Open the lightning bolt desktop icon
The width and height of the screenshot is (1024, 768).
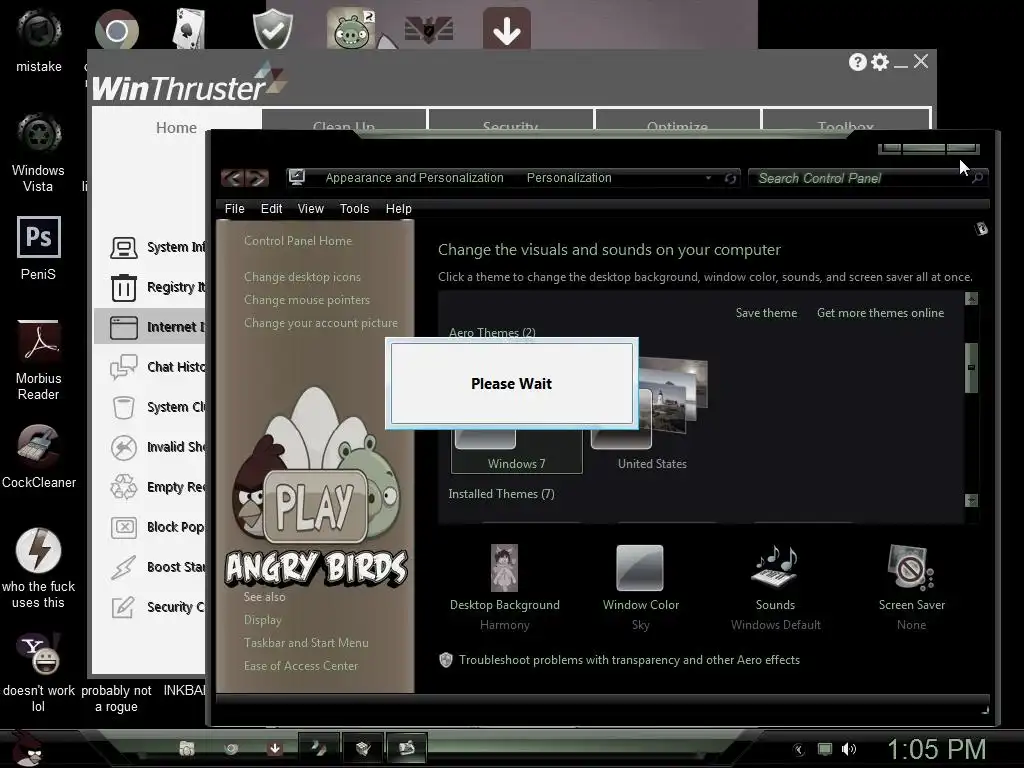tap(39, 551)
